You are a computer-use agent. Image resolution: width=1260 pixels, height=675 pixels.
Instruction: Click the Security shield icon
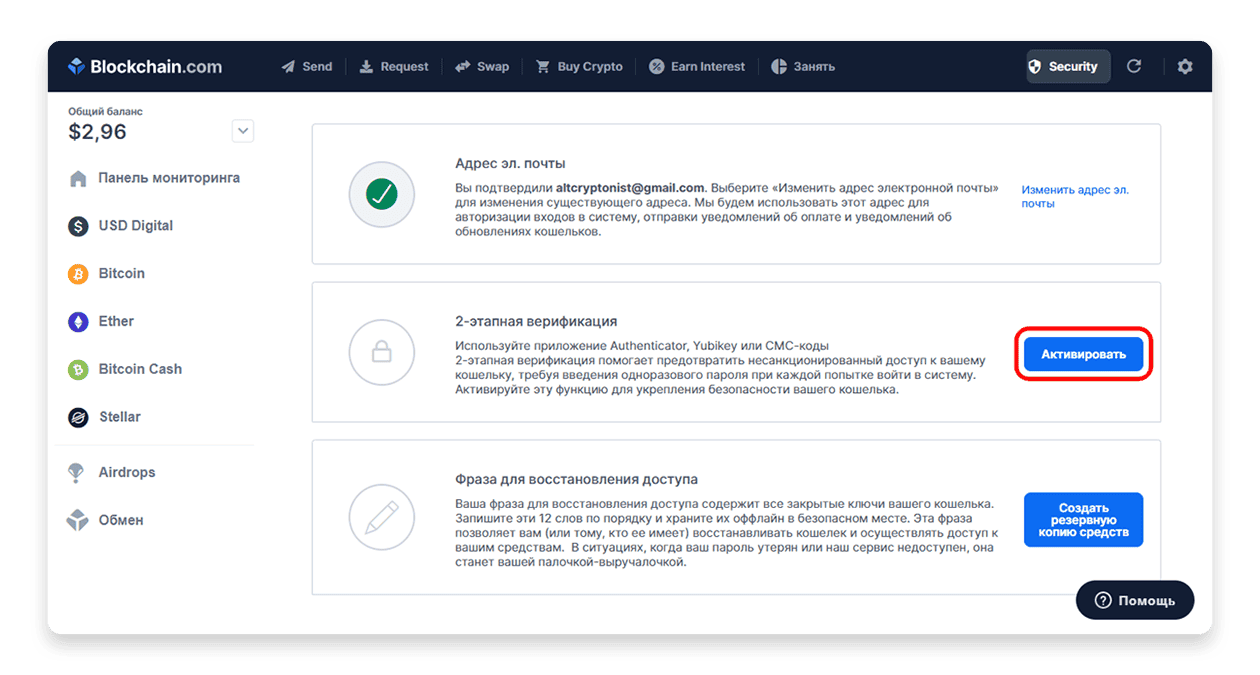(x=1035, y=67)
